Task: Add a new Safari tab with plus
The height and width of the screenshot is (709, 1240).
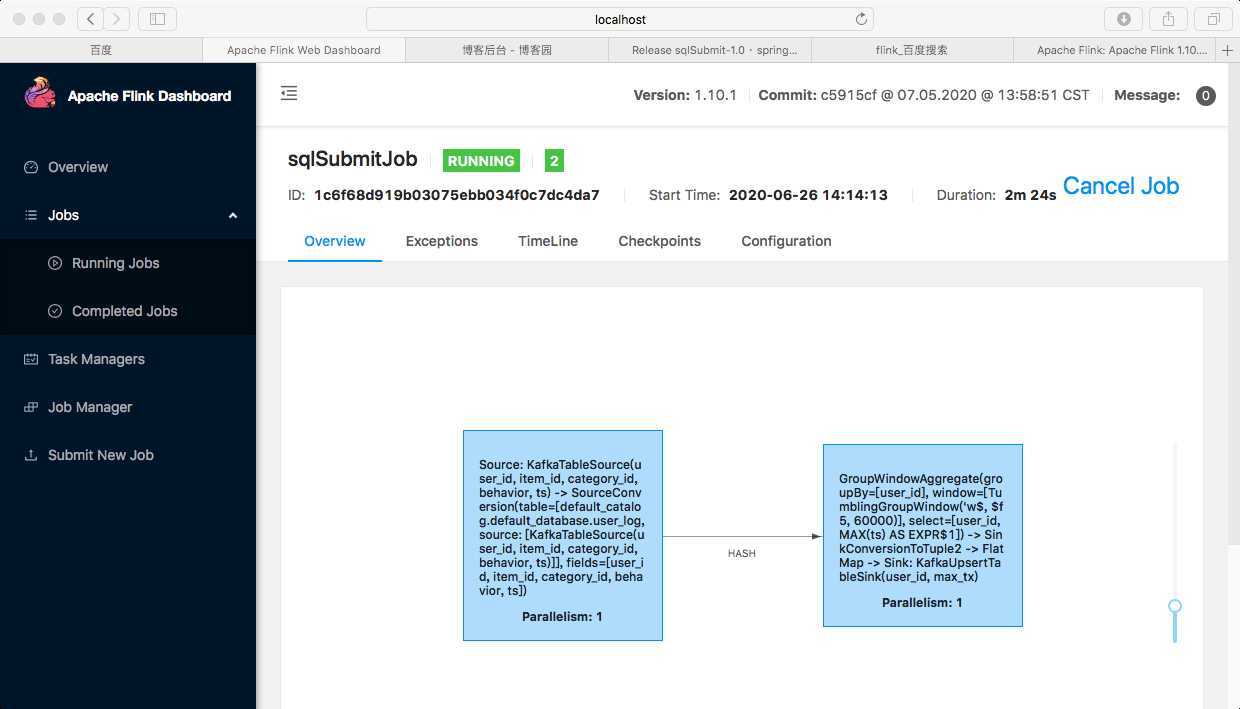Action: (x=1228, y=50)
